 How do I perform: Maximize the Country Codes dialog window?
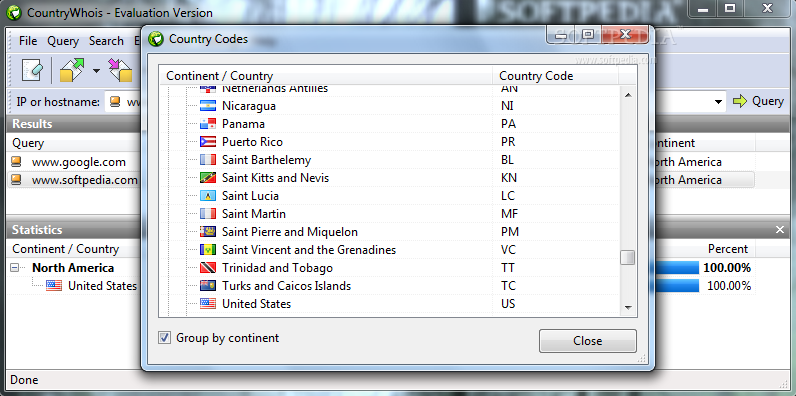(x=587, y=35)
